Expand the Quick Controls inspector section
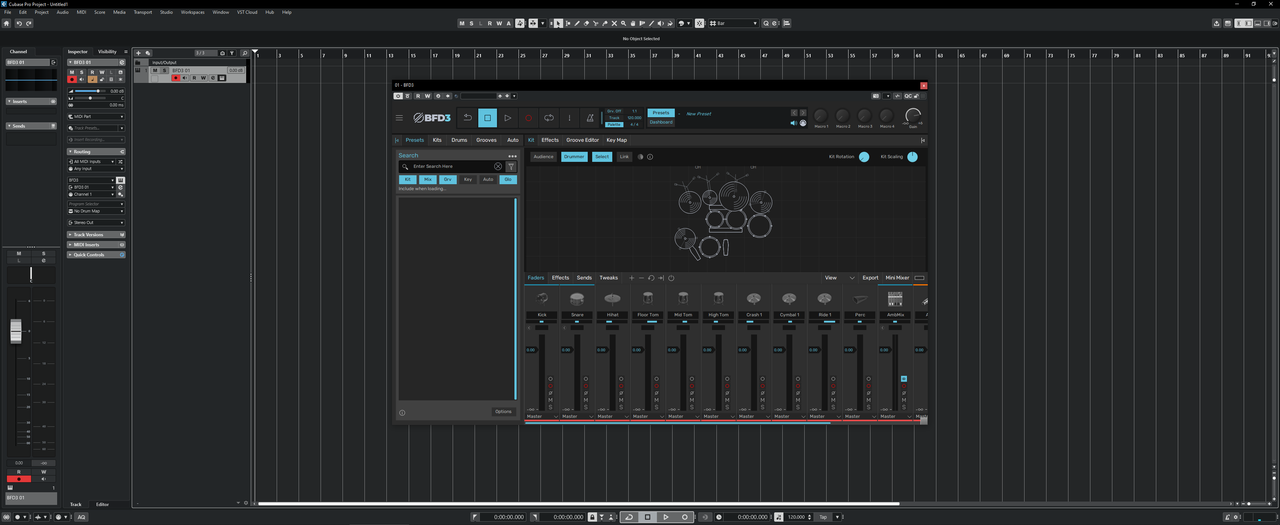 coord(96,255)
